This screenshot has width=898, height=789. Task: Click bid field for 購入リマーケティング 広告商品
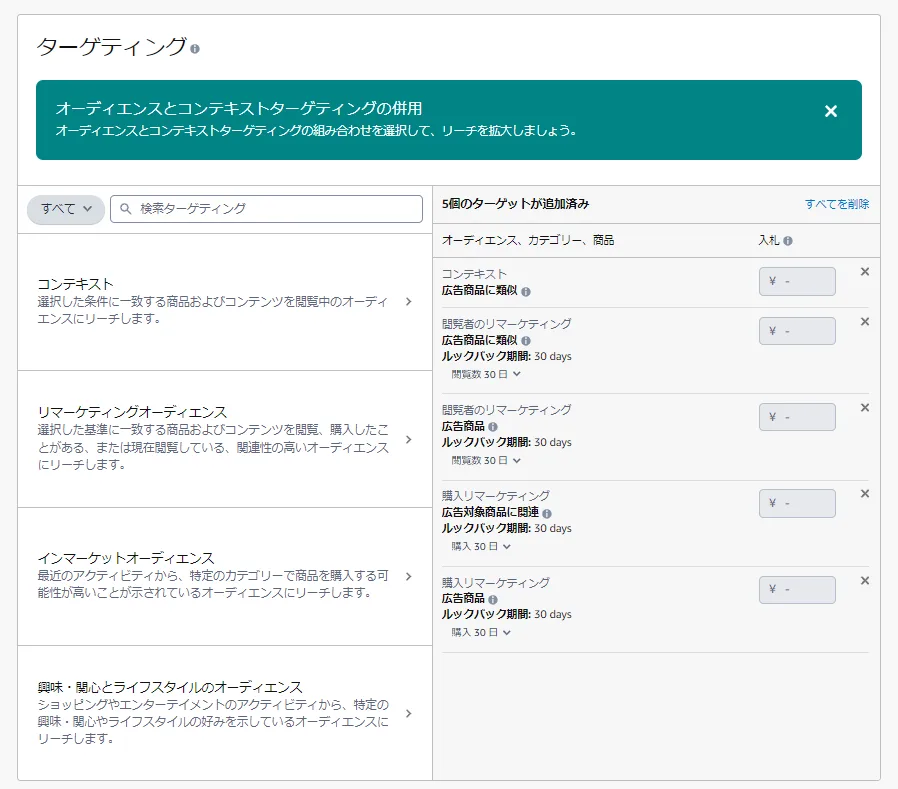[797, 590]
